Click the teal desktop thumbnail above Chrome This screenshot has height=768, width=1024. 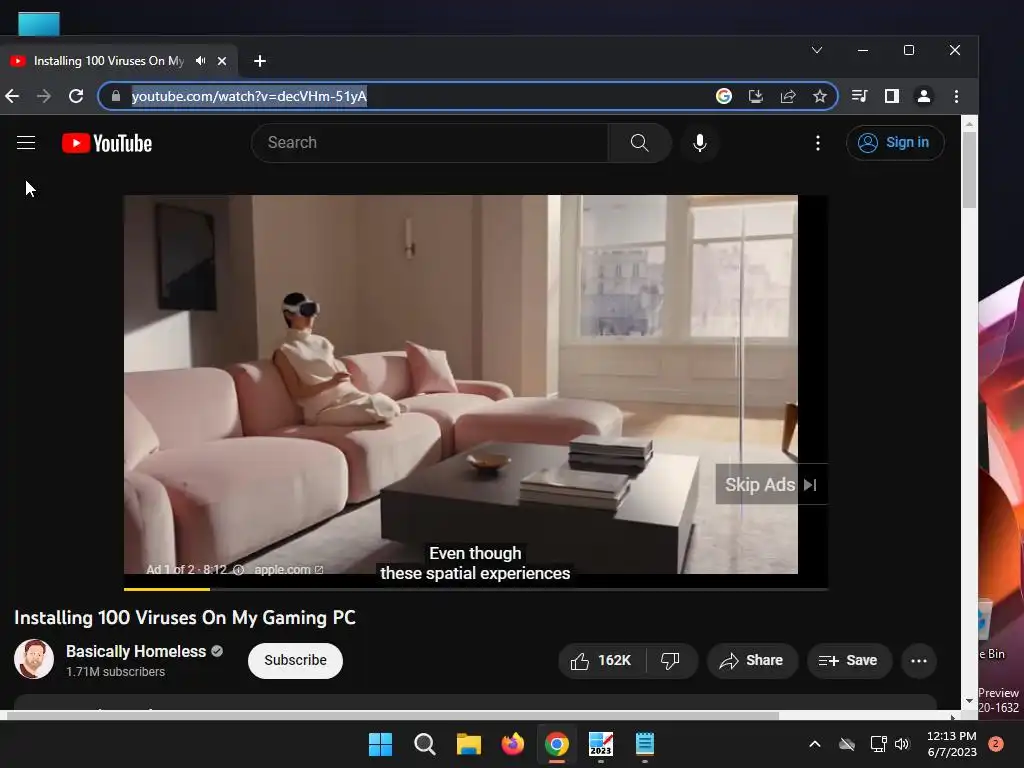coord(39,24)
